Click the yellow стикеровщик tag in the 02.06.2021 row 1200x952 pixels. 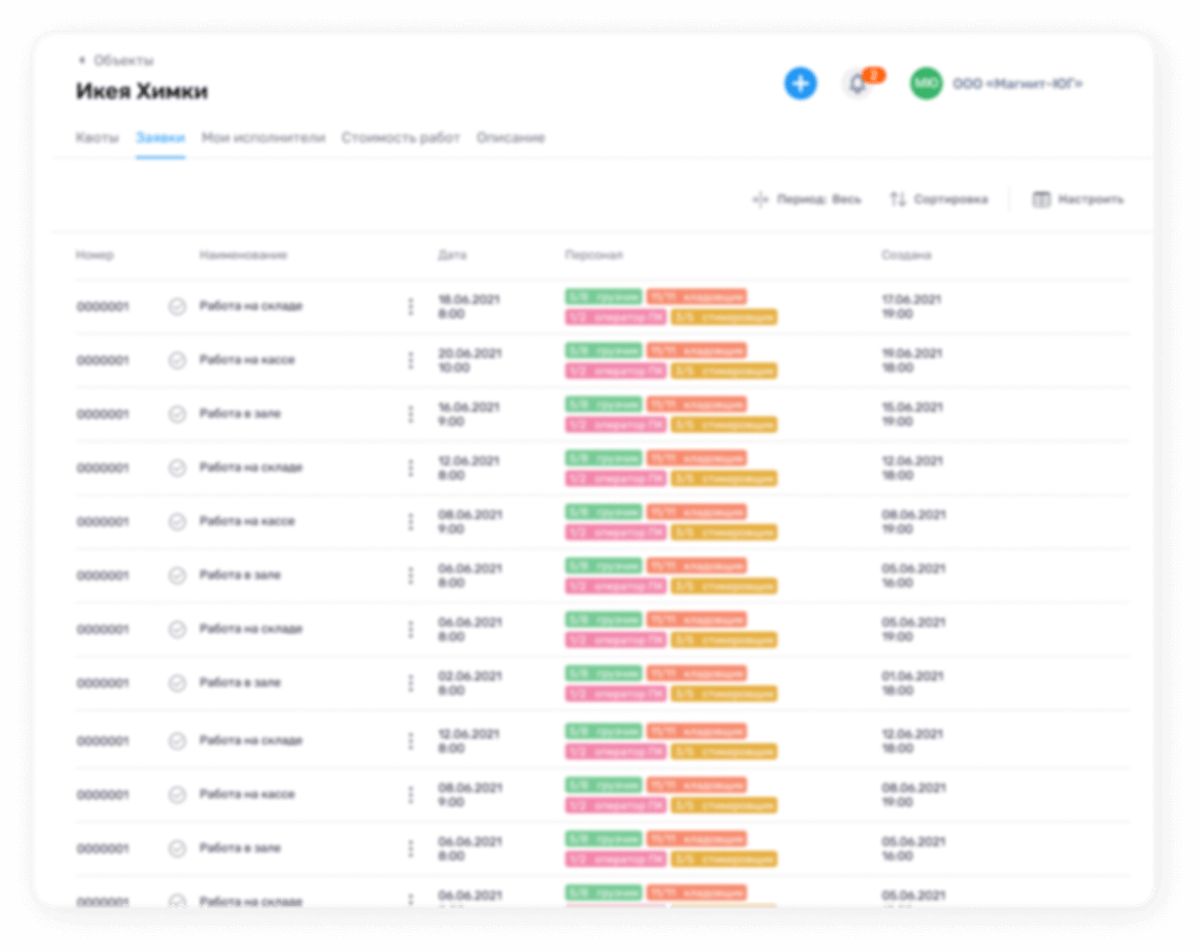(x=724, y=694)
